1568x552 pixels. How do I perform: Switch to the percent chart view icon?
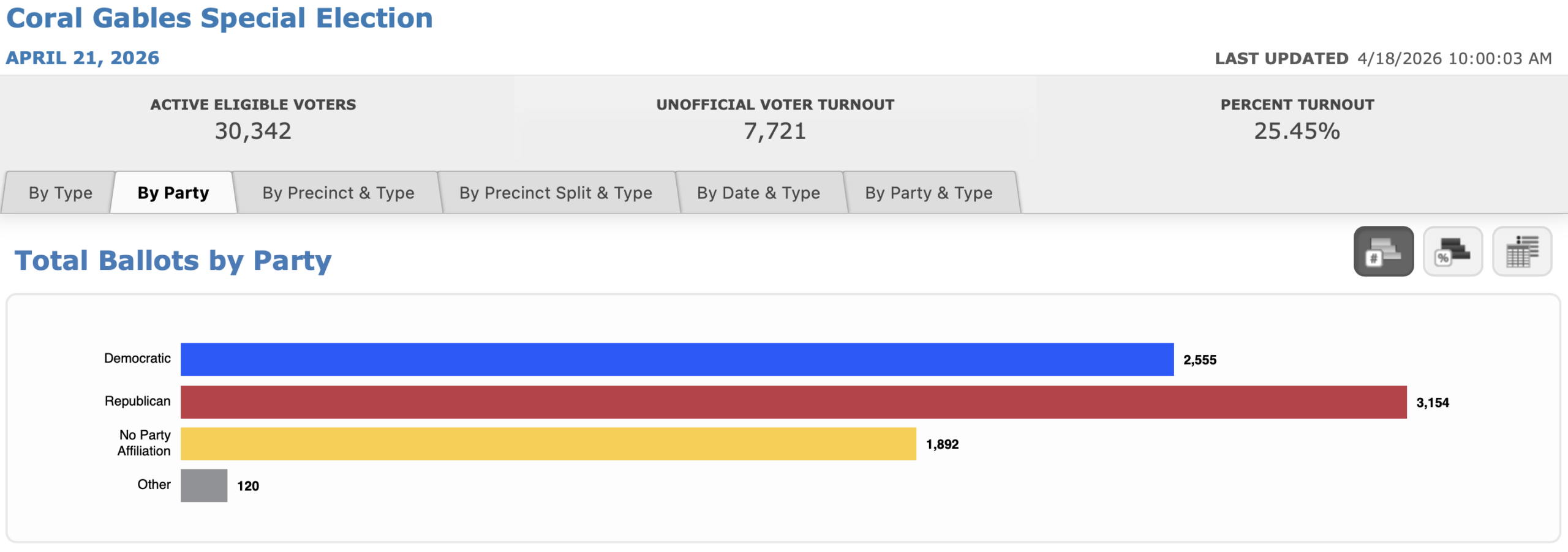tap(1452, 252)
